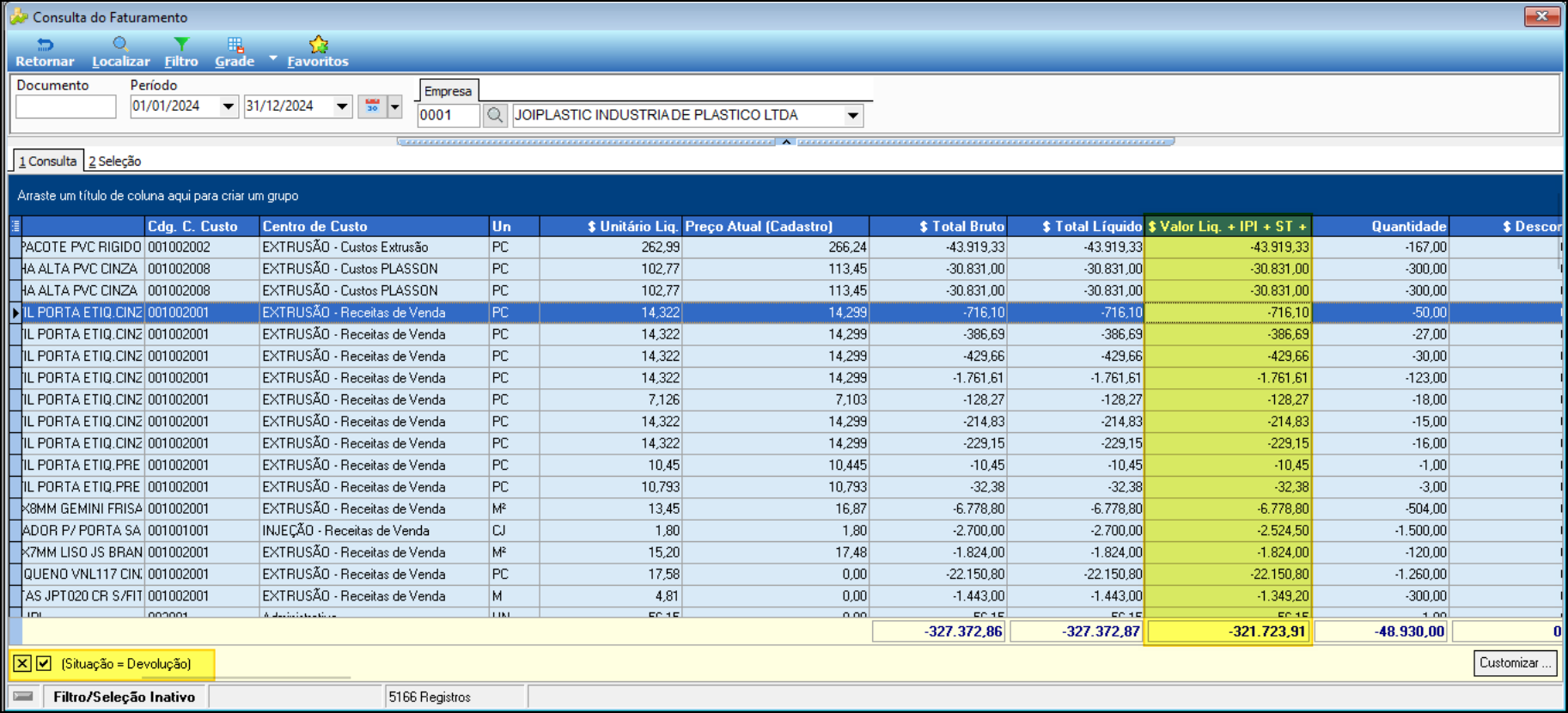Expand the dropdown beside the calendar icon
This screenshot has height=713, width=1568.
[x=395, y=107]
